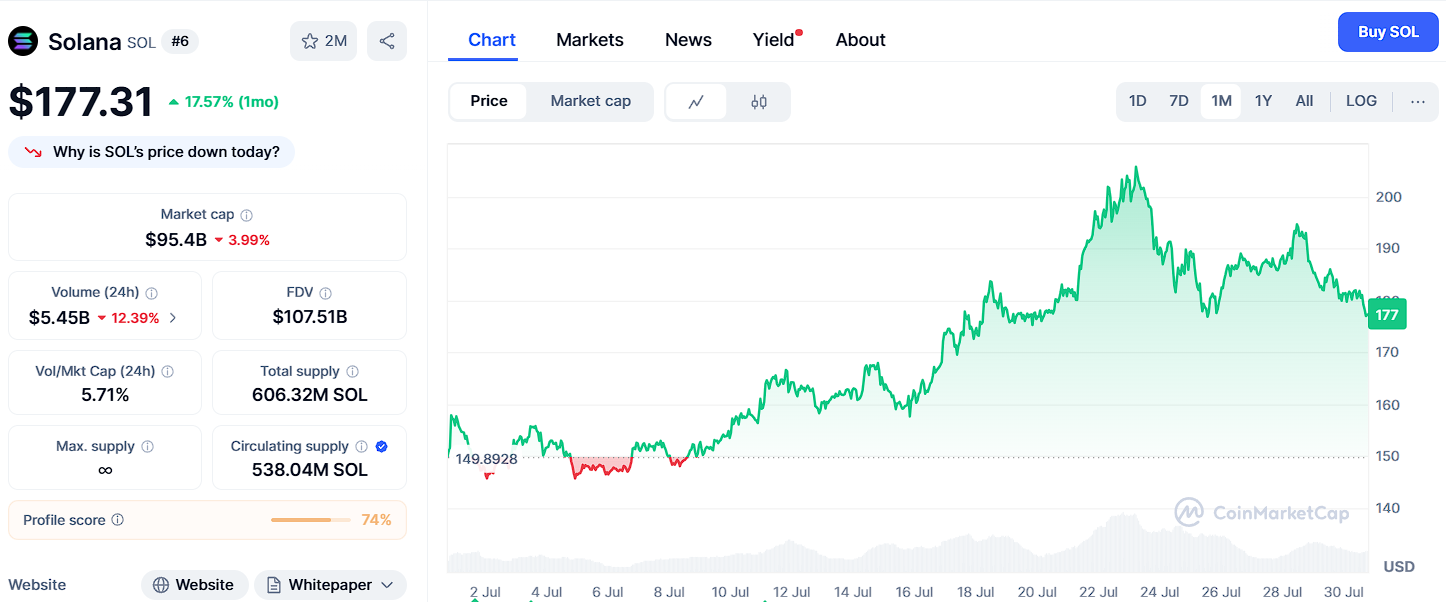Click the Solana logo icon
This screenshot has width=1446, height=602.
(24, 41)
